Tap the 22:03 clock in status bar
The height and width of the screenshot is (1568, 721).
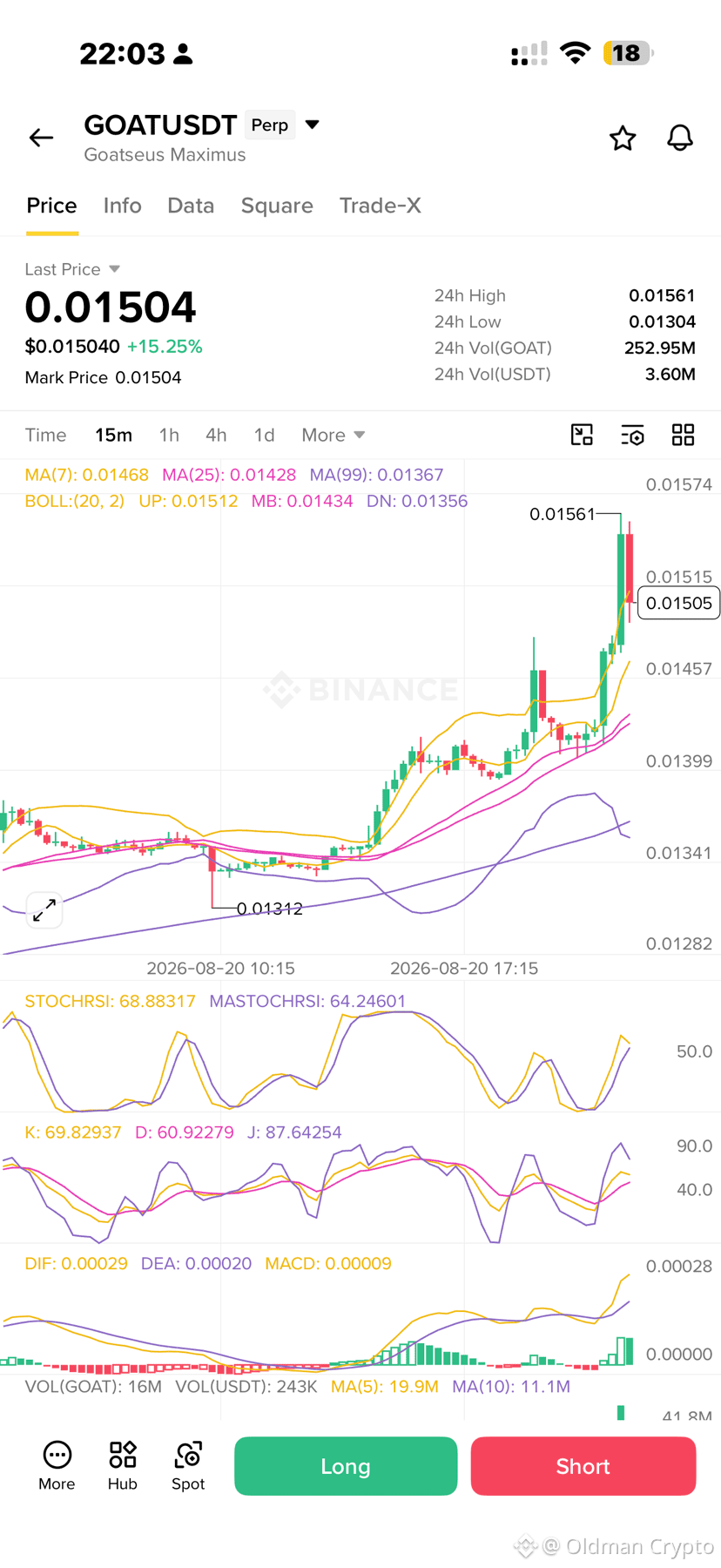[123, 54]
